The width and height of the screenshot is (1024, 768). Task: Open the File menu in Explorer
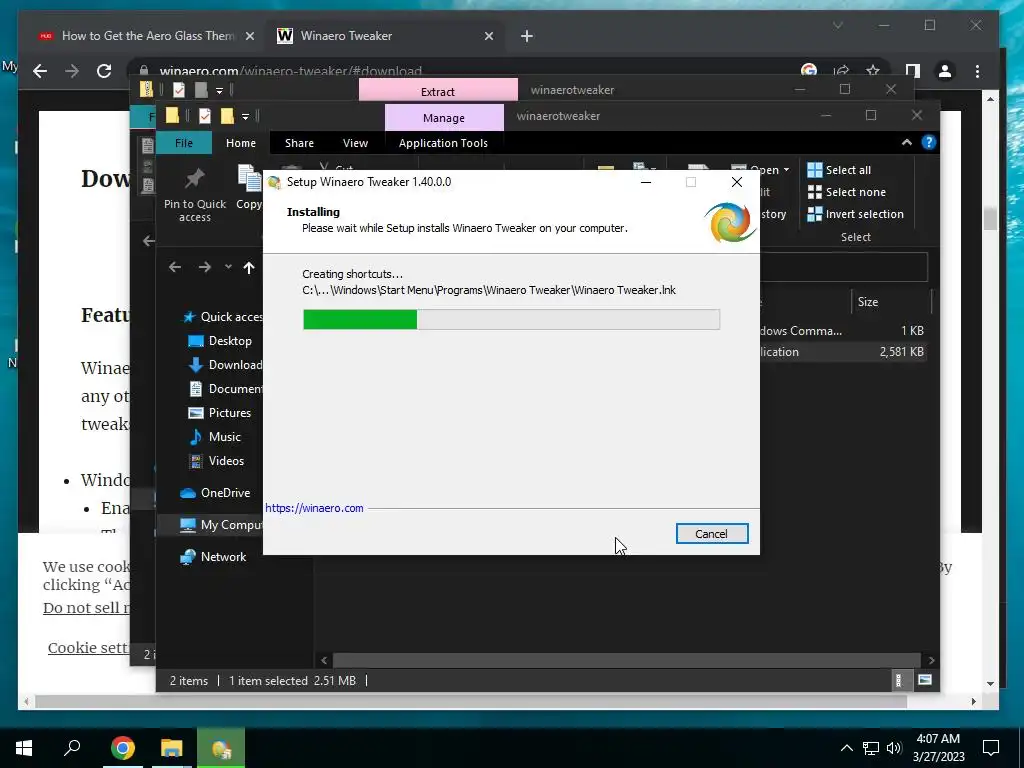(x=184, y=142)
